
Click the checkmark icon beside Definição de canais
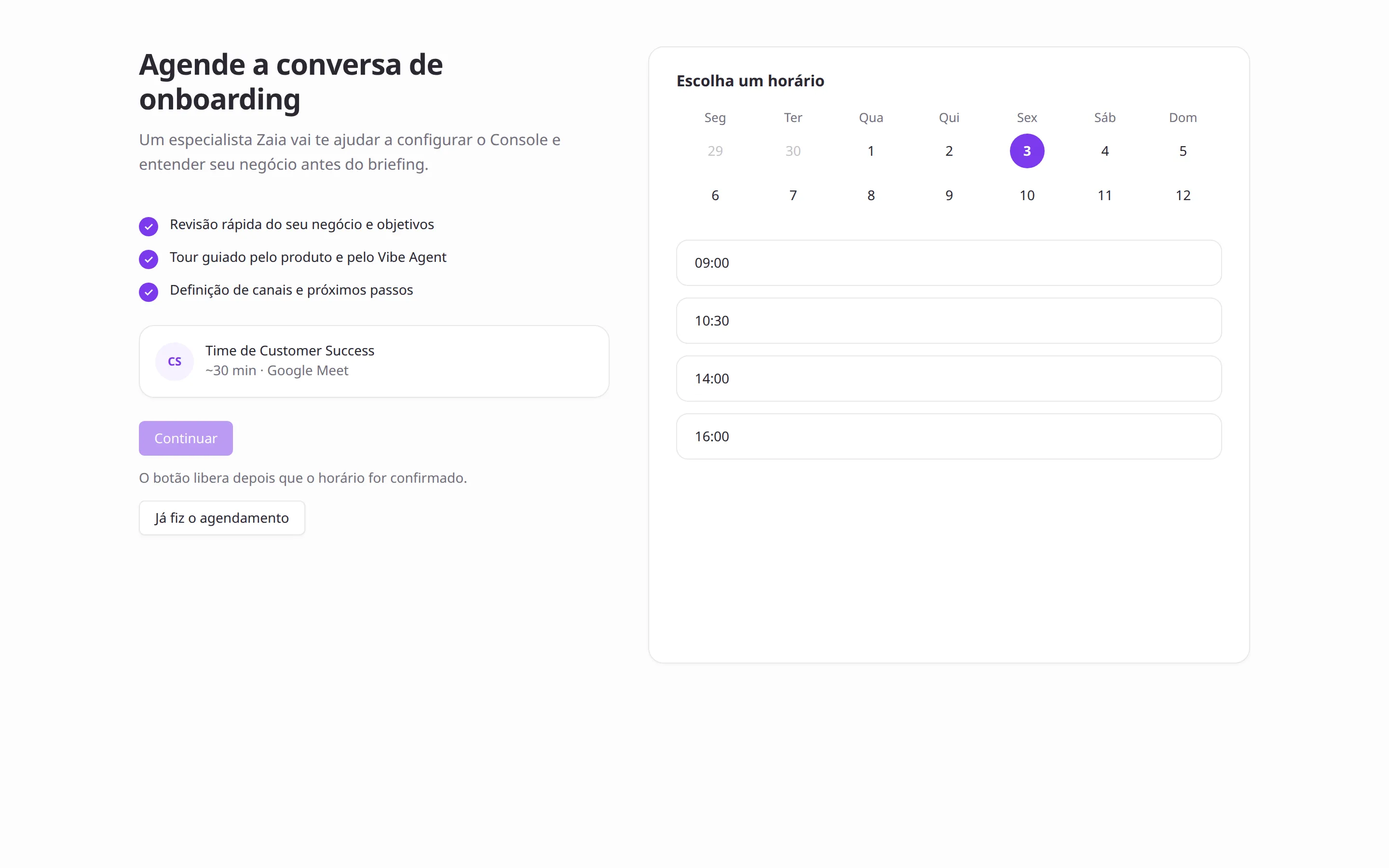point(149,292)
